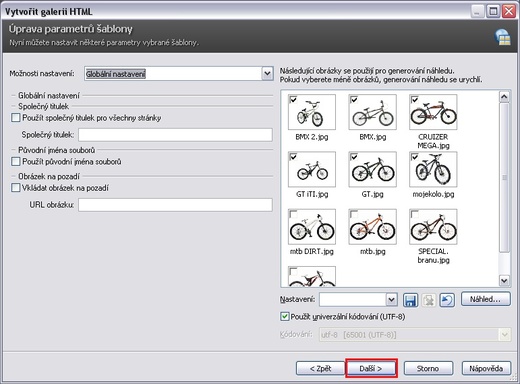Click the Nápověda button
Viewport: 520px width, 384px height.
[x=486, y=368]
